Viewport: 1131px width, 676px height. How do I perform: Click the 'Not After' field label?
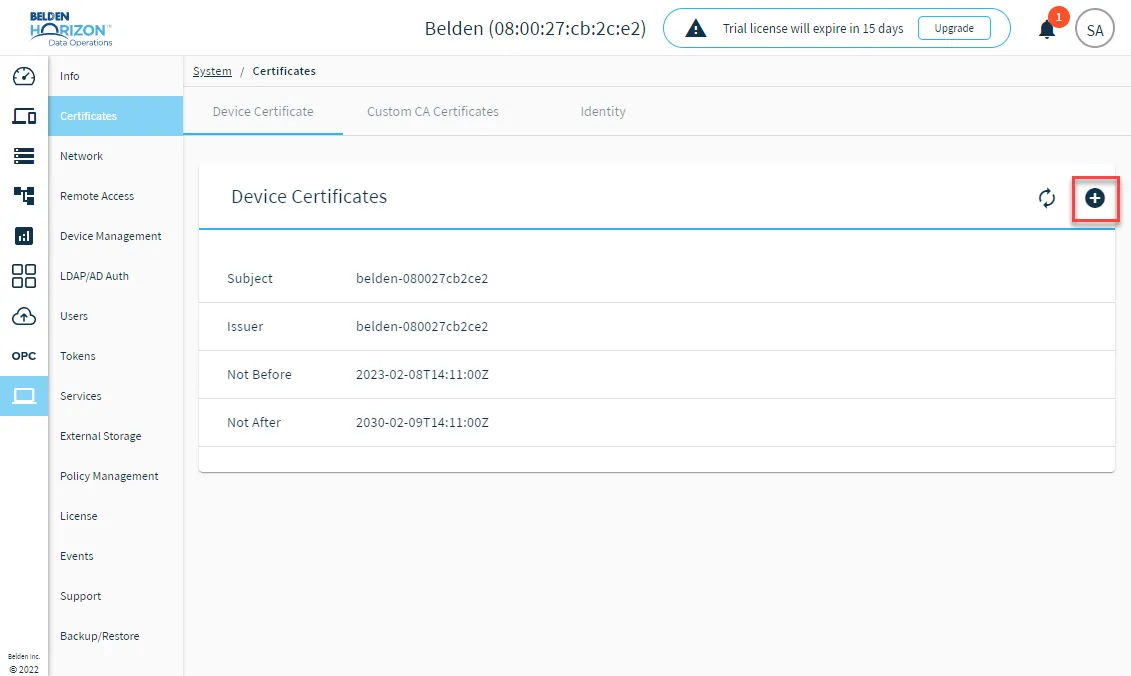click(x=254, y=422)
